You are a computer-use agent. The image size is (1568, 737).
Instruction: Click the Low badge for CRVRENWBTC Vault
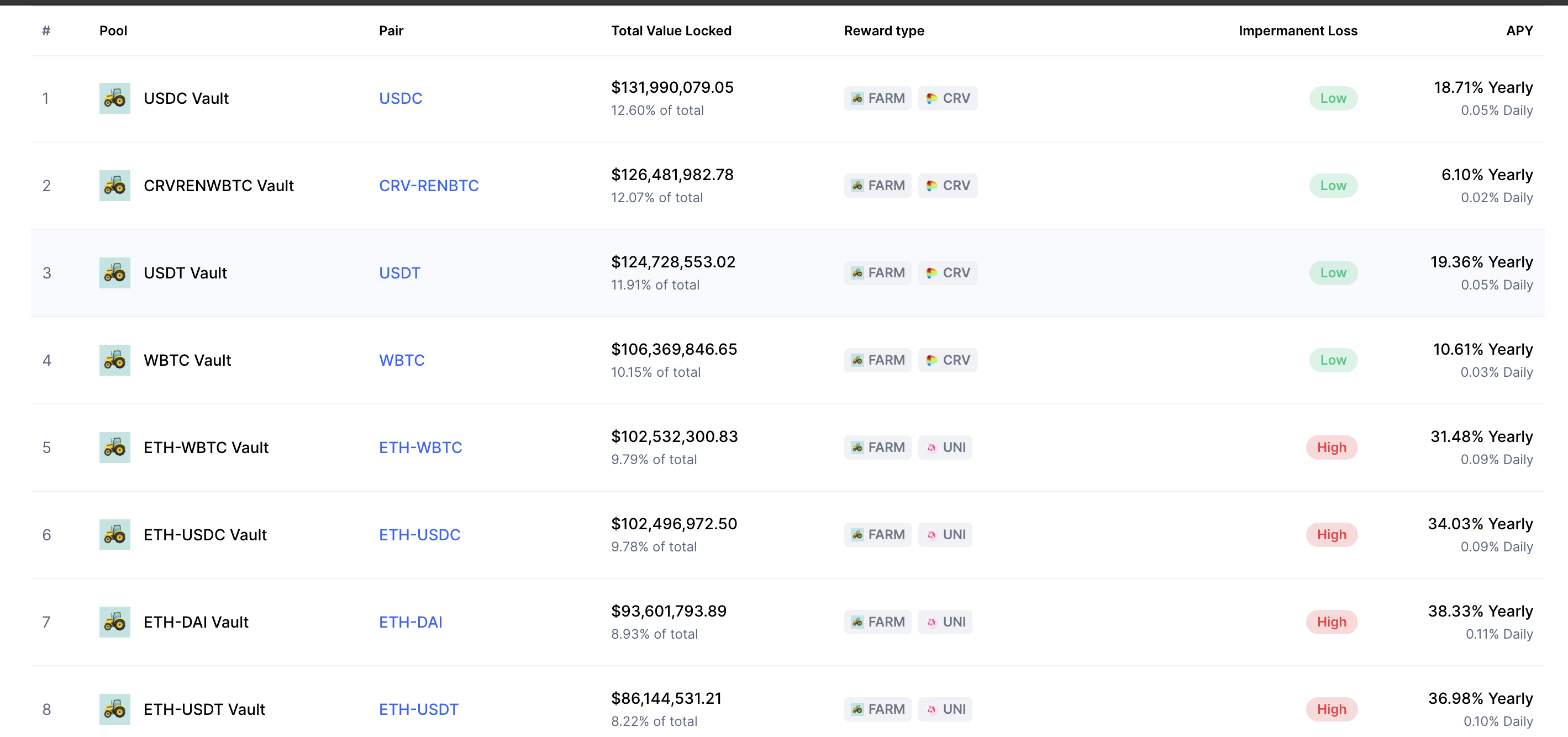[x=1333, y=186]
